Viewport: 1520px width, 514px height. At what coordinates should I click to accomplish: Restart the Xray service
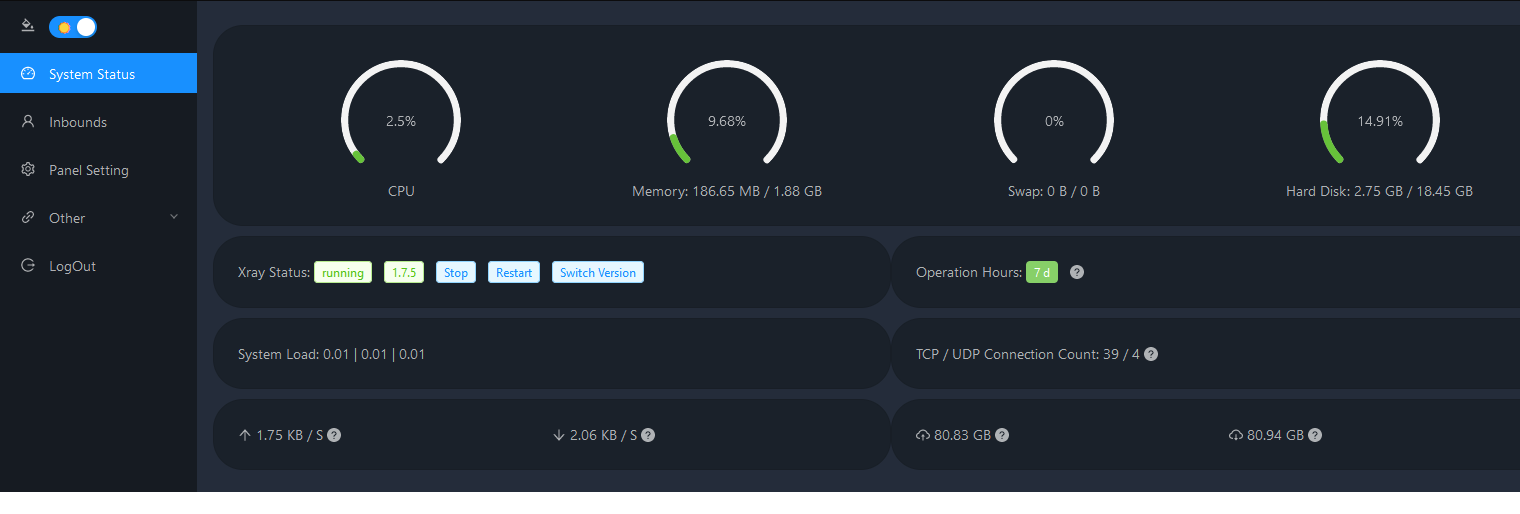(514, 273)
